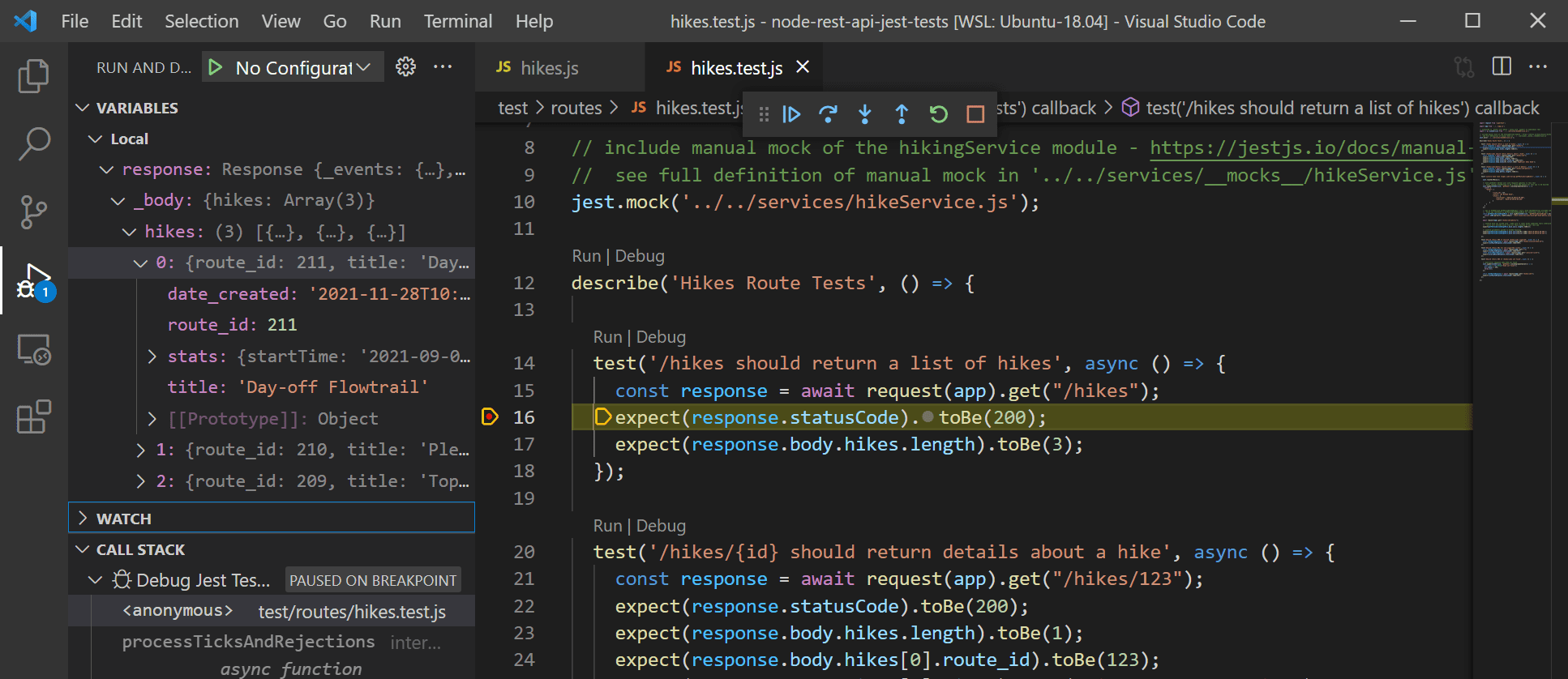Viewport: 1568px width, 679px height.
Task: Open the View menu
Action: [281, 21]
